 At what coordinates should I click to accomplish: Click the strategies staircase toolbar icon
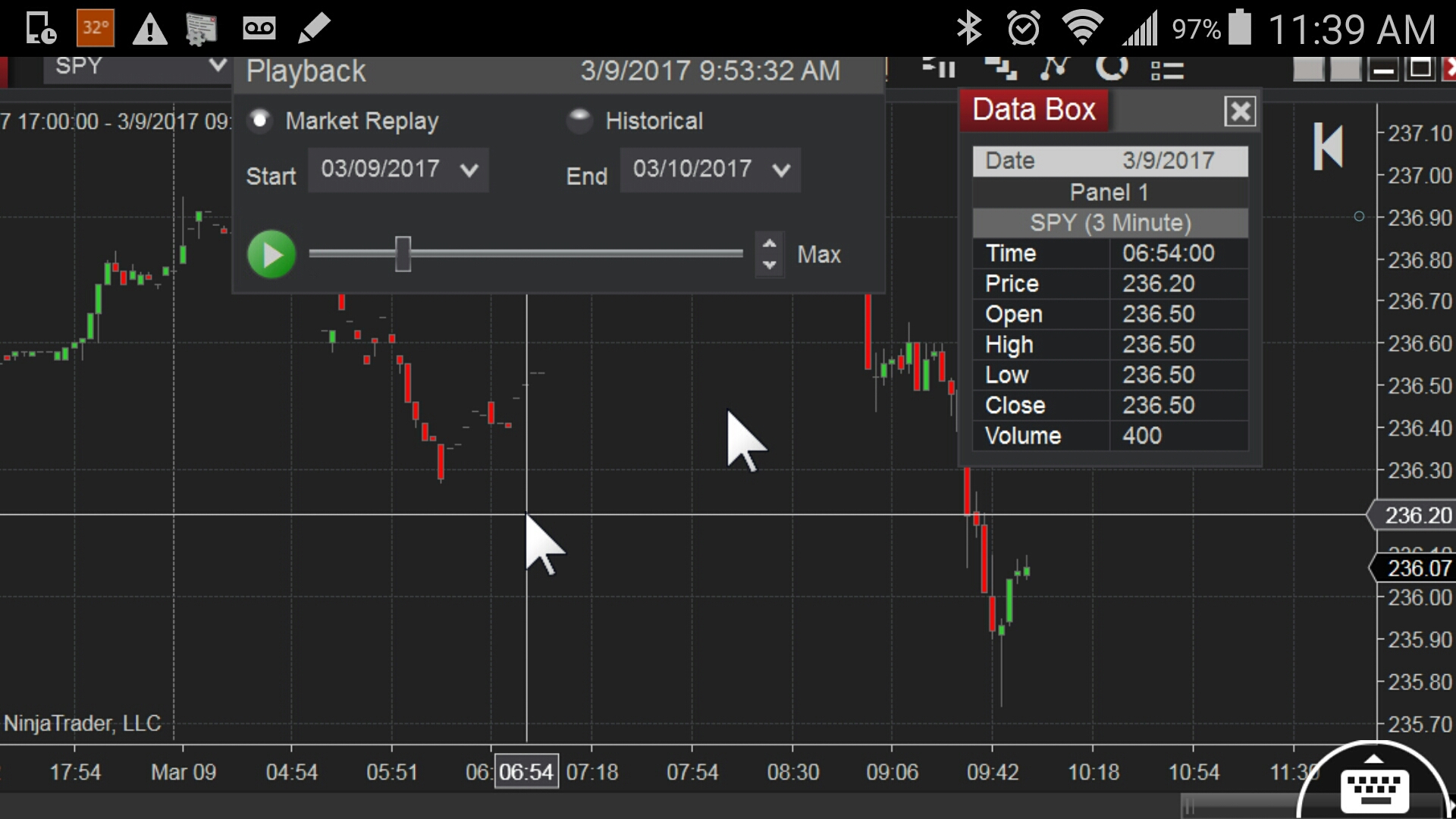1000,68
